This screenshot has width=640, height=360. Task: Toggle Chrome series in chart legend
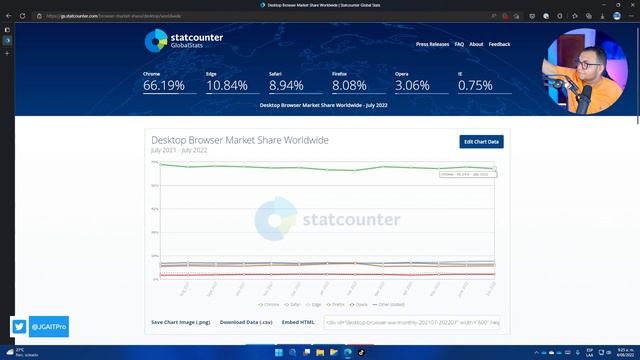click(x=269, y=304)
